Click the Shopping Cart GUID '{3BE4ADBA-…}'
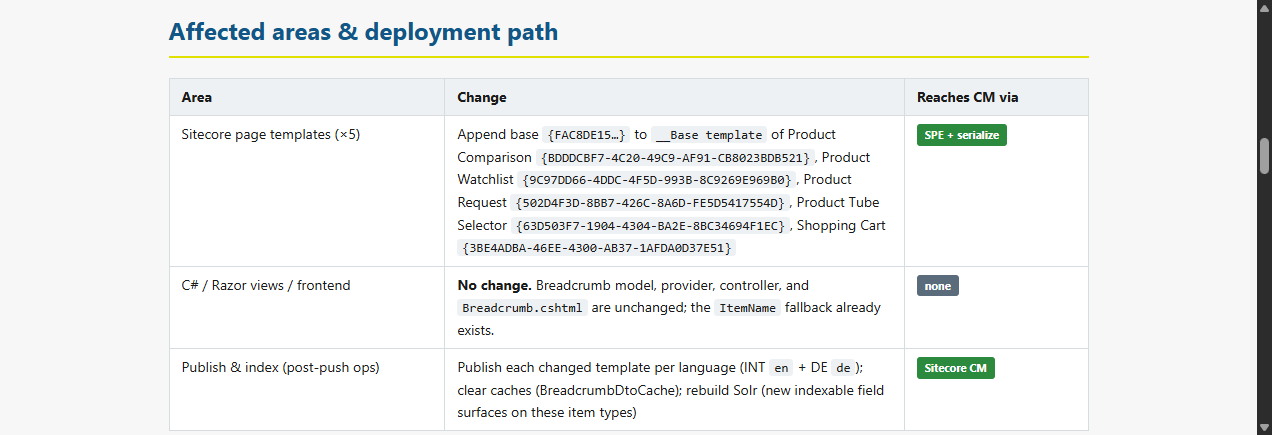This screenshot has width=1272, height=435. tap(597, 248)
